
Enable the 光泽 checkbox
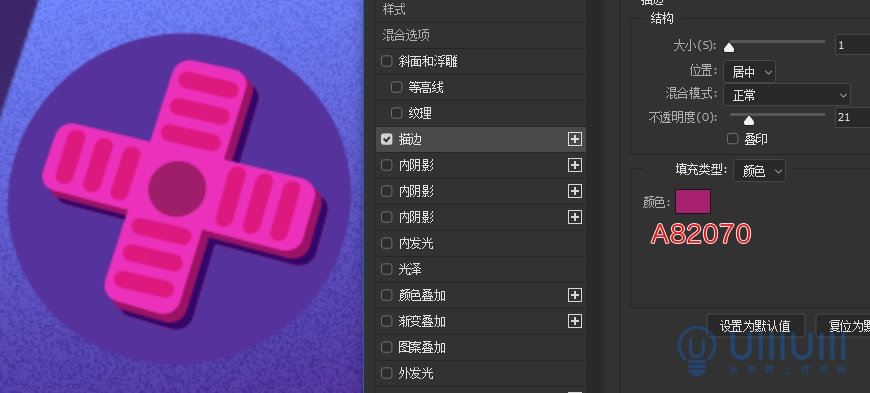pyautogui.click(x=387, y=269)
